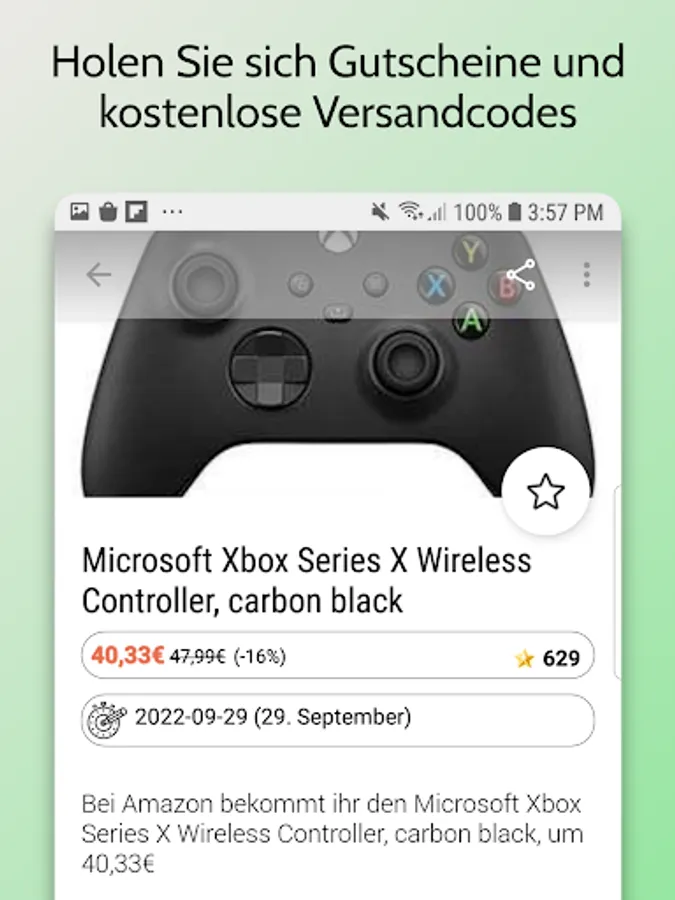
Task: Open the three-dot overflow menu
Action: (586, 275)
